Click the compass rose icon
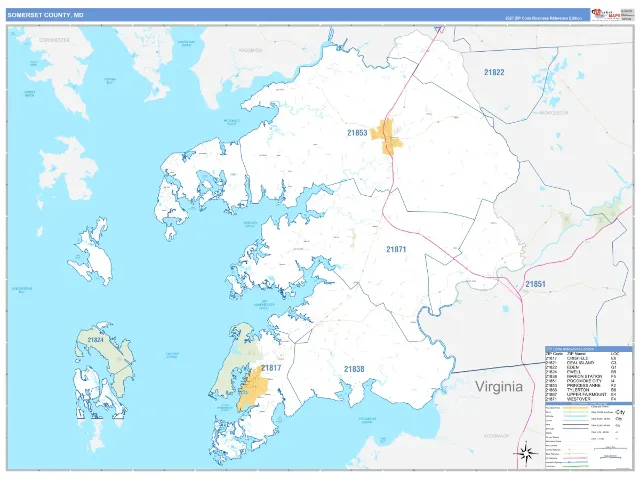The height and width of the screenshot is (480, 640). point(526,453)
